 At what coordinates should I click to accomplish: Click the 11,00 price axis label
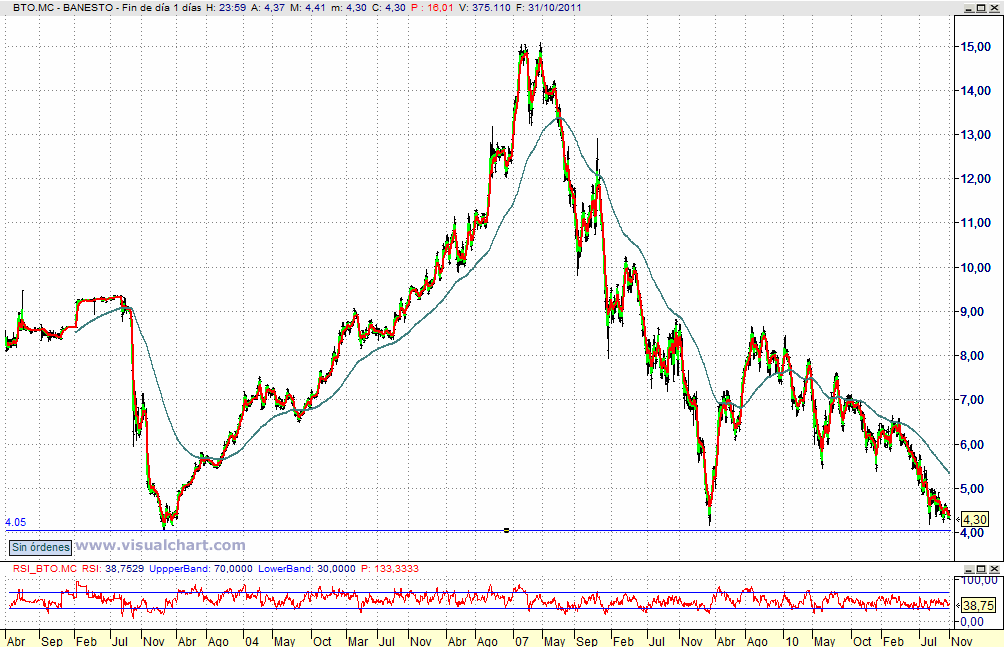point(976,224)
